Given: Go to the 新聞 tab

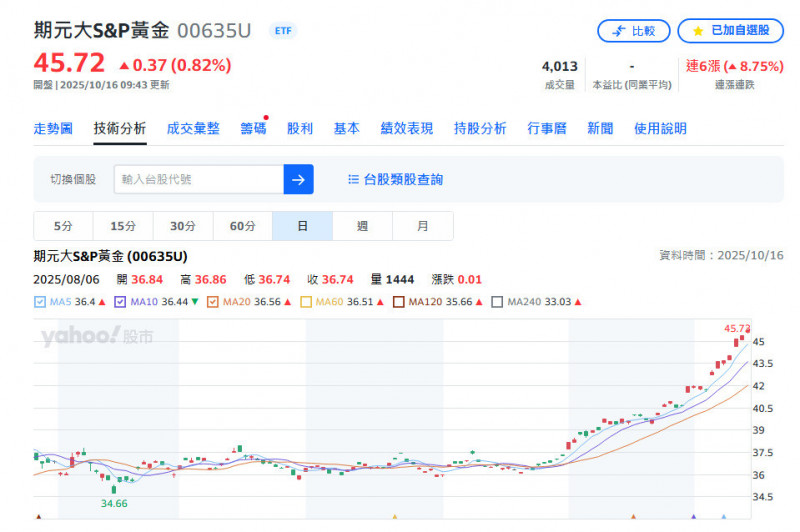Looking at the screenshot, I should point(600,129).
